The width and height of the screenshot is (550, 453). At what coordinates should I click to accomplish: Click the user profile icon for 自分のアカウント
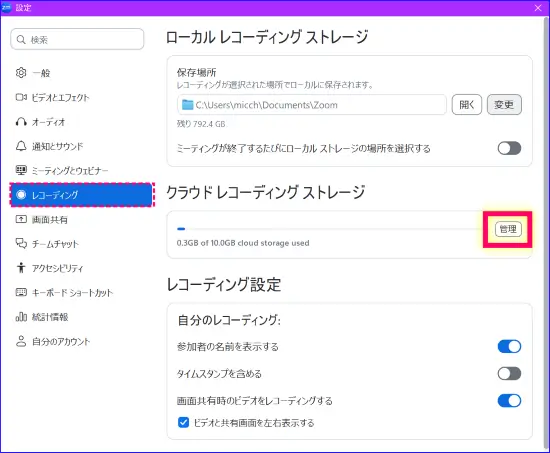tap(21, 341)
